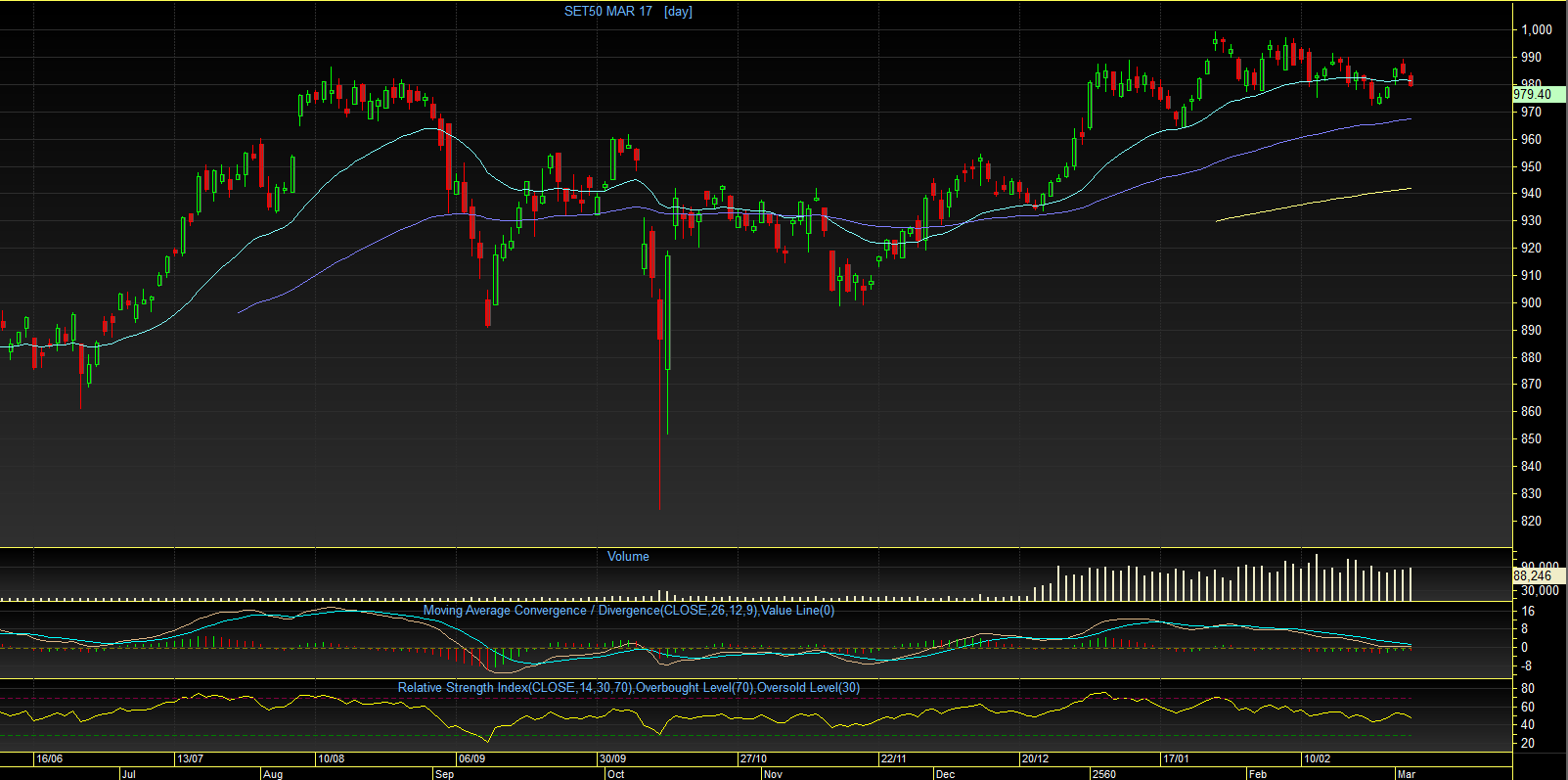Screen dimensions: 1568x780
Task: Click 960 on the price axis
Action: 1531,140
